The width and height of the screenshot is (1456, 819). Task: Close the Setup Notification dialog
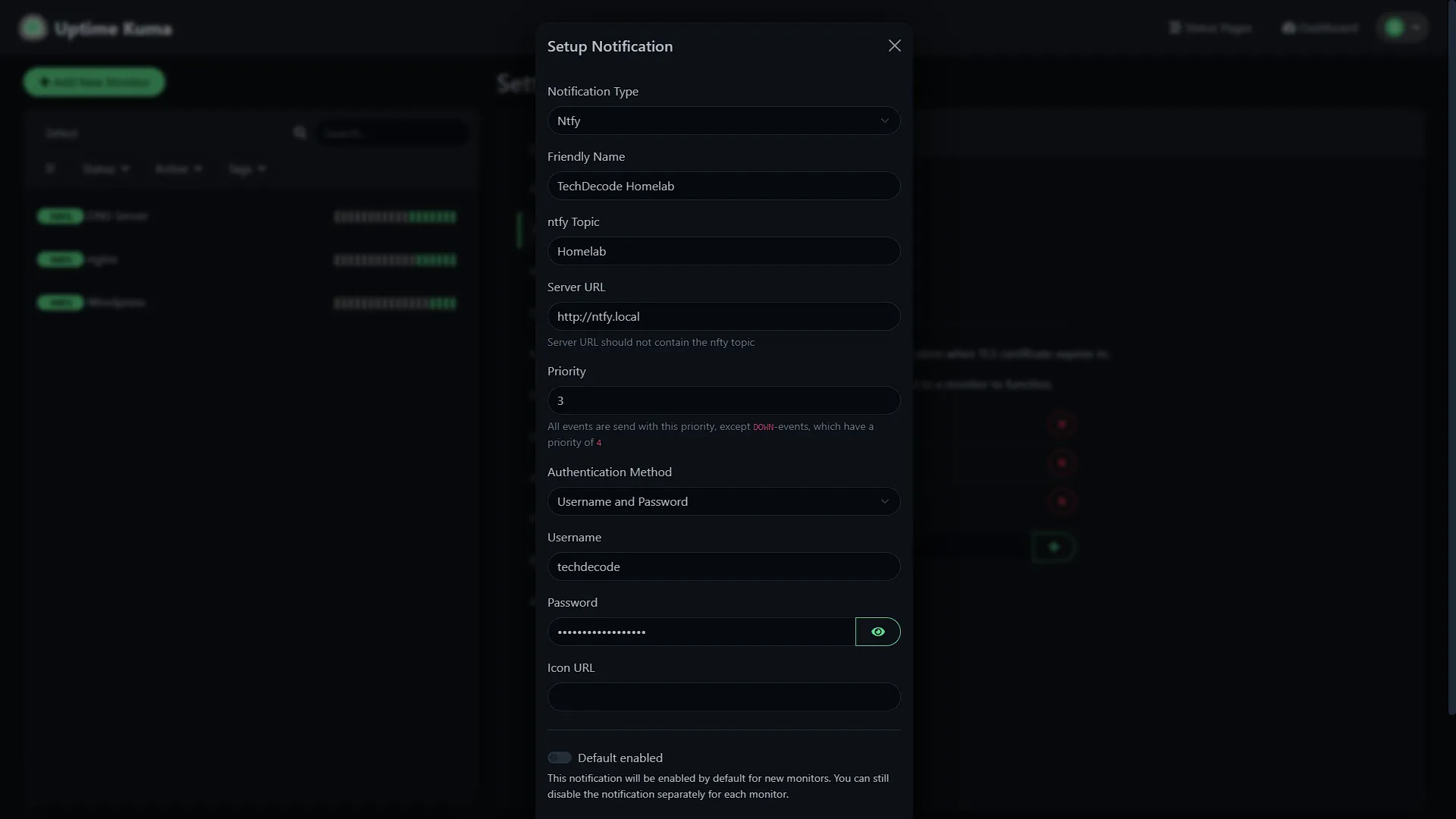coord(895,46)
